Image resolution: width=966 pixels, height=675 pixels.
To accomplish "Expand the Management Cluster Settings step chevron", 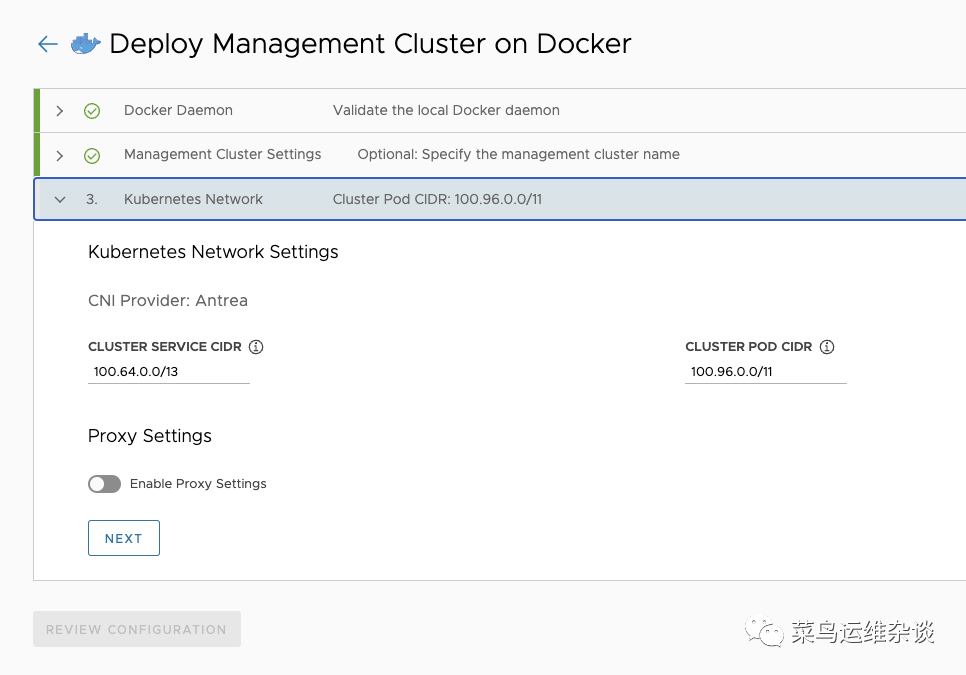I will click(60, 155).
